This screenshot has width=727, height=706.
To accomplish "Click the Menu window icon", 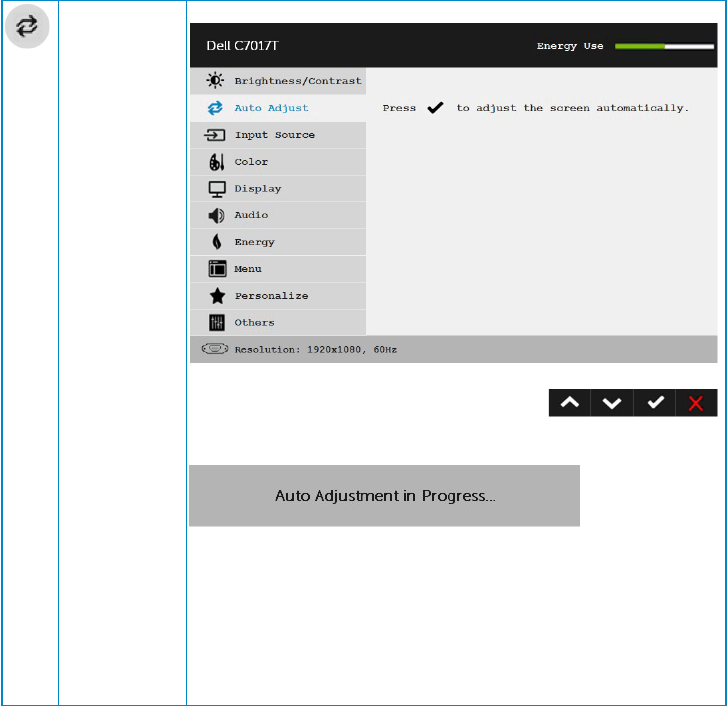I will click(217, 268).
